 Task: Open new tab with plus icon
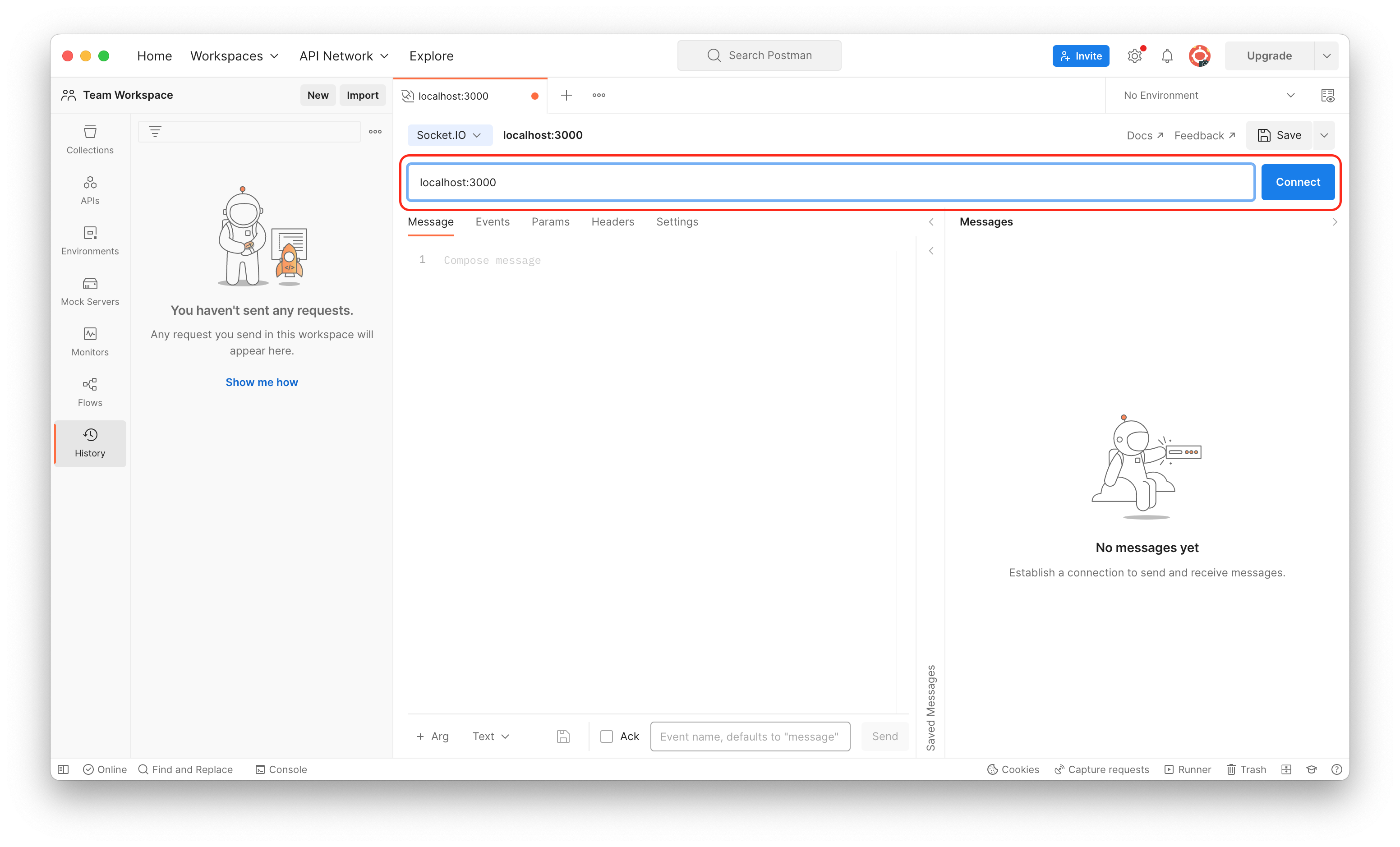click(566, 96)
